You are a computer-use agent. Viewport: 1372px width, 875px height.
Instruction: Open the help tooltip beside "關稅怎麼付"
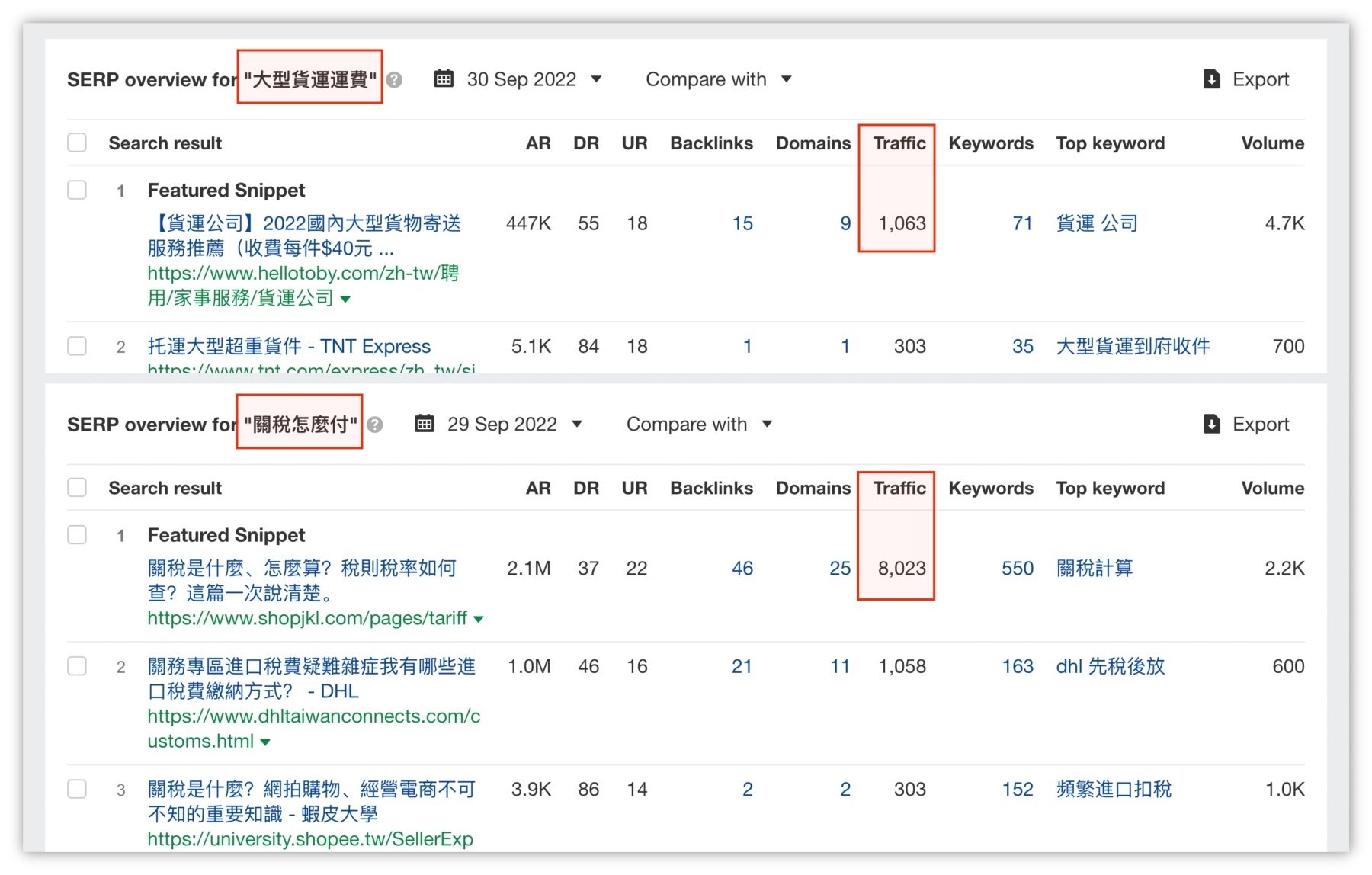click(x=375, y=425)
